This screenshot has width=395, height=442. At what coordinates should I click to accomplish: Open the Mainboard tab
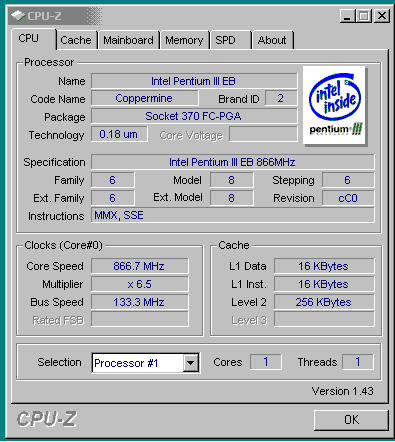pos(128,40)
